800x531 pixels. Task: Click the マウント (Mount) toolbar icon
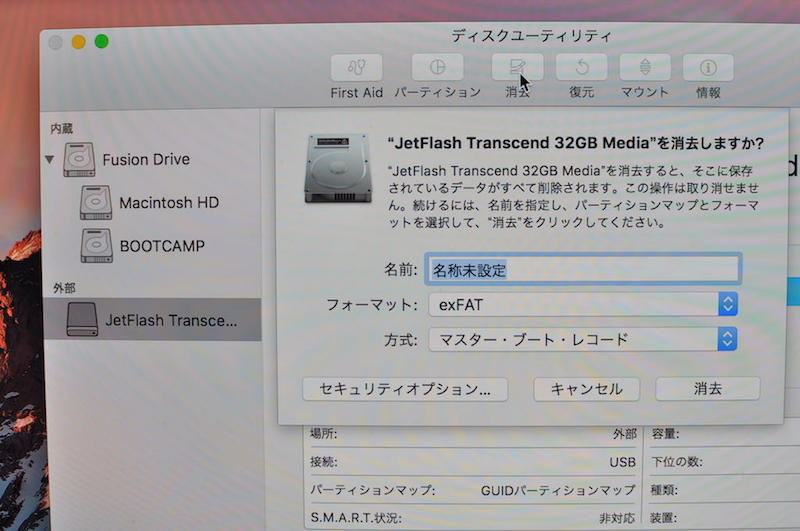point(645,67)
